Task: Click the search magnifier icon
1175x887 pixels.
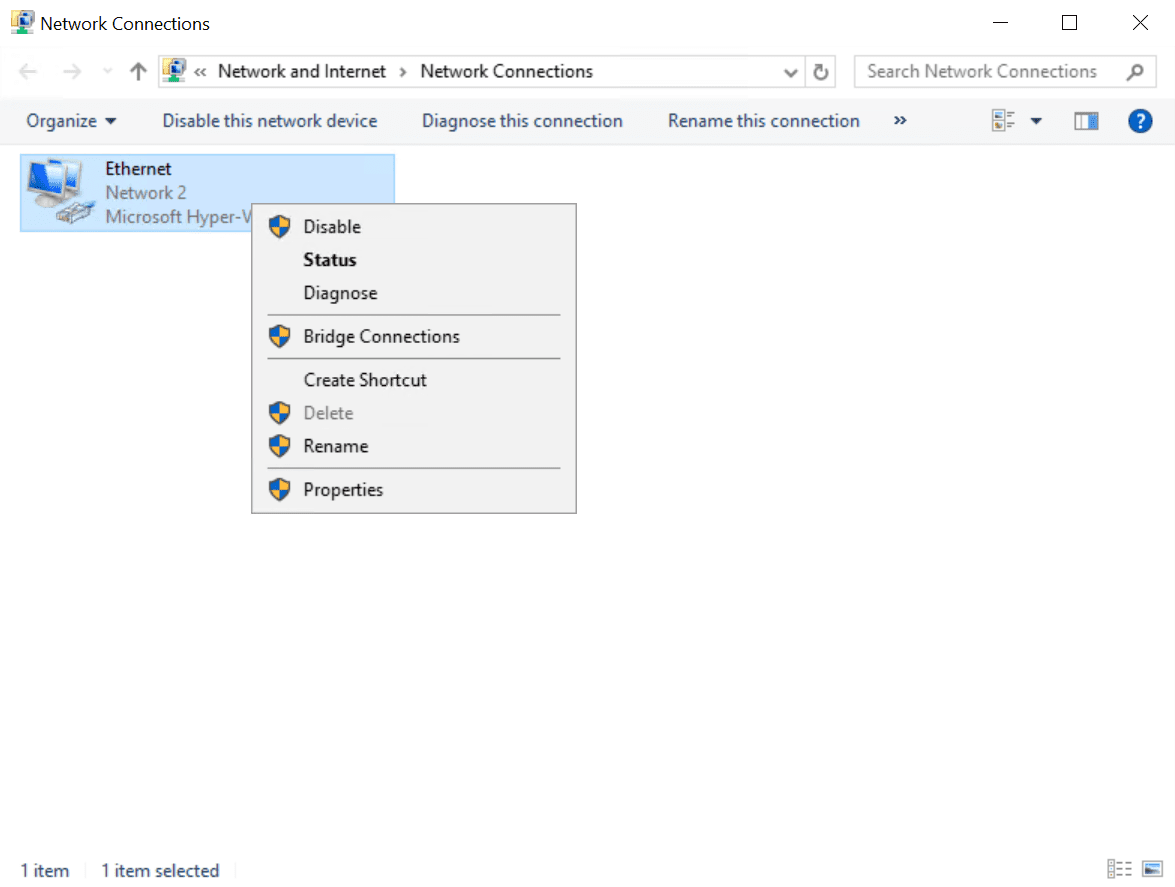Action: coord(1135,72)
